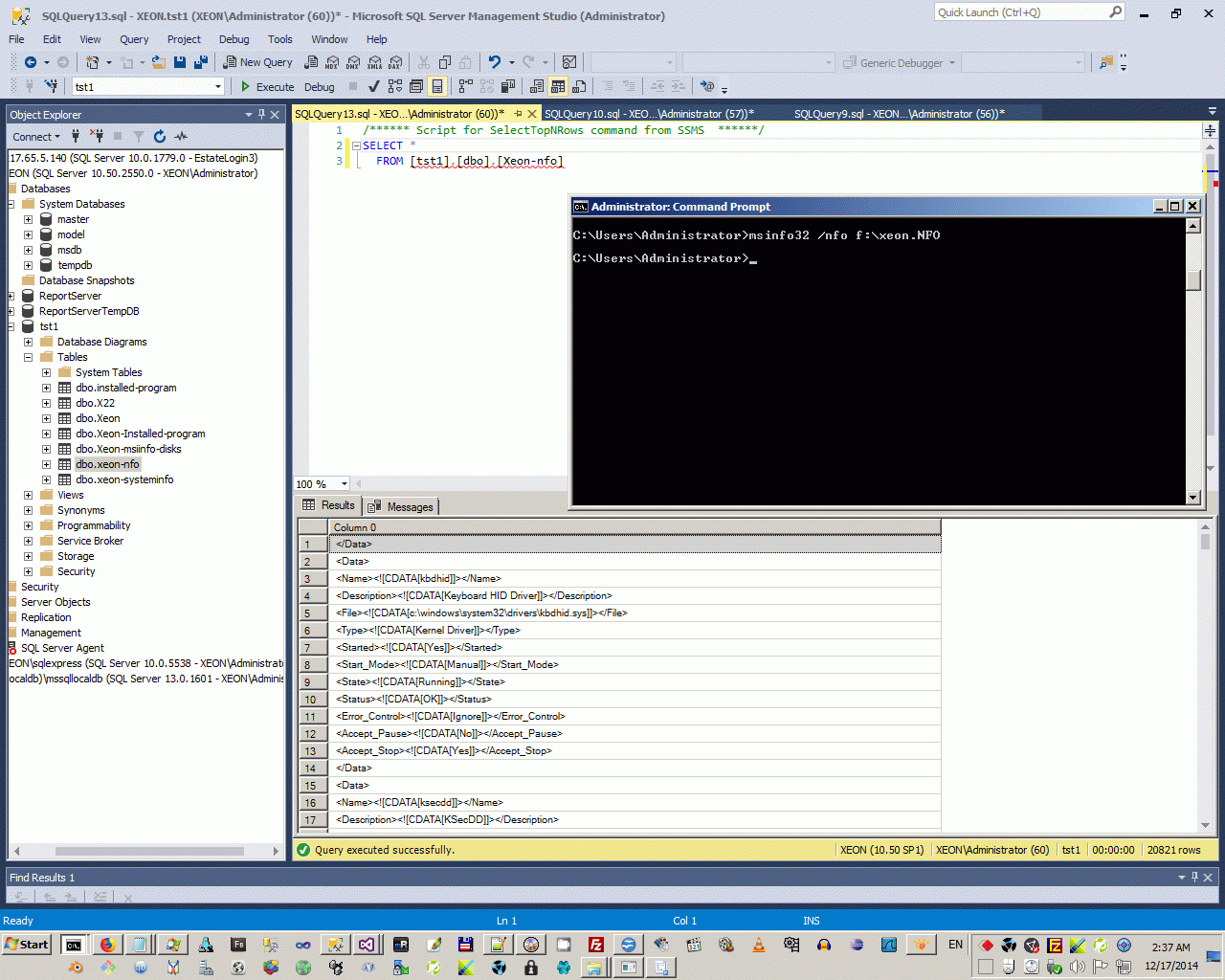
Task: Click the Display Estimated Execution Plan icon
Action: pos(395,86)
